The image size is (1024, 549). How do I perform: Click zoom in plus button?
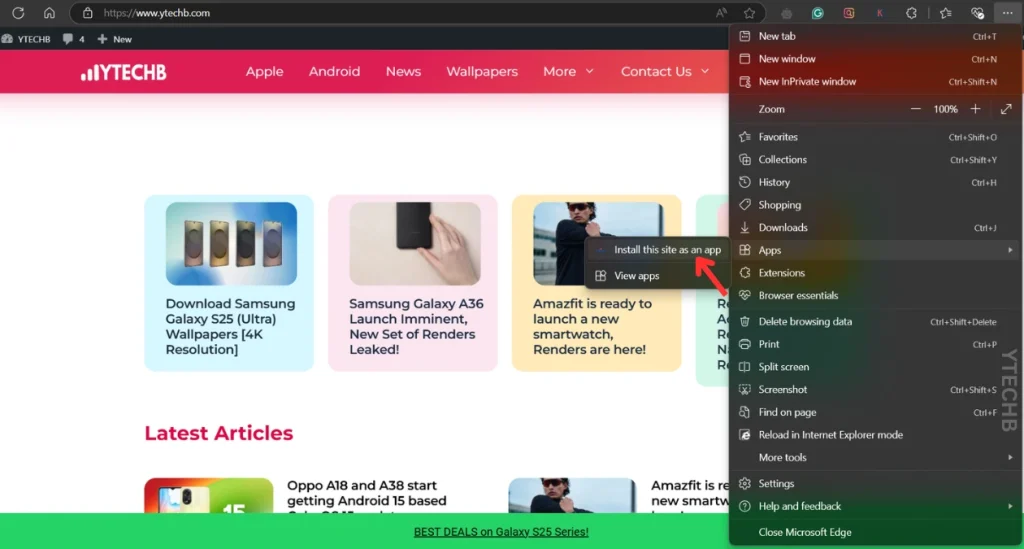coord(975,109)
